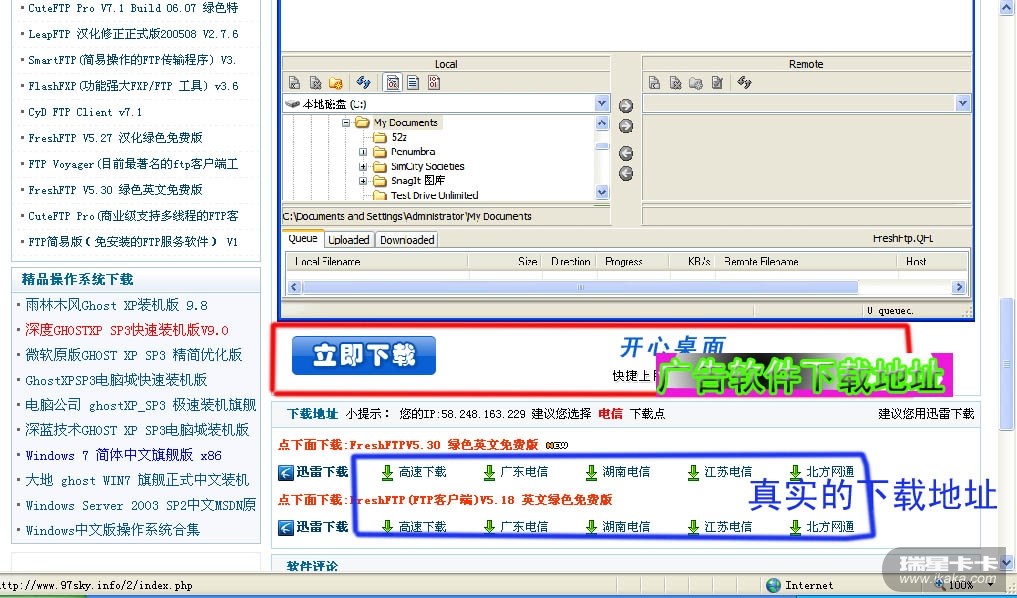Viewport: 1017px width, 598px height.
Task: Click the My Documents folder icon
Action: [x=363, y=123]
